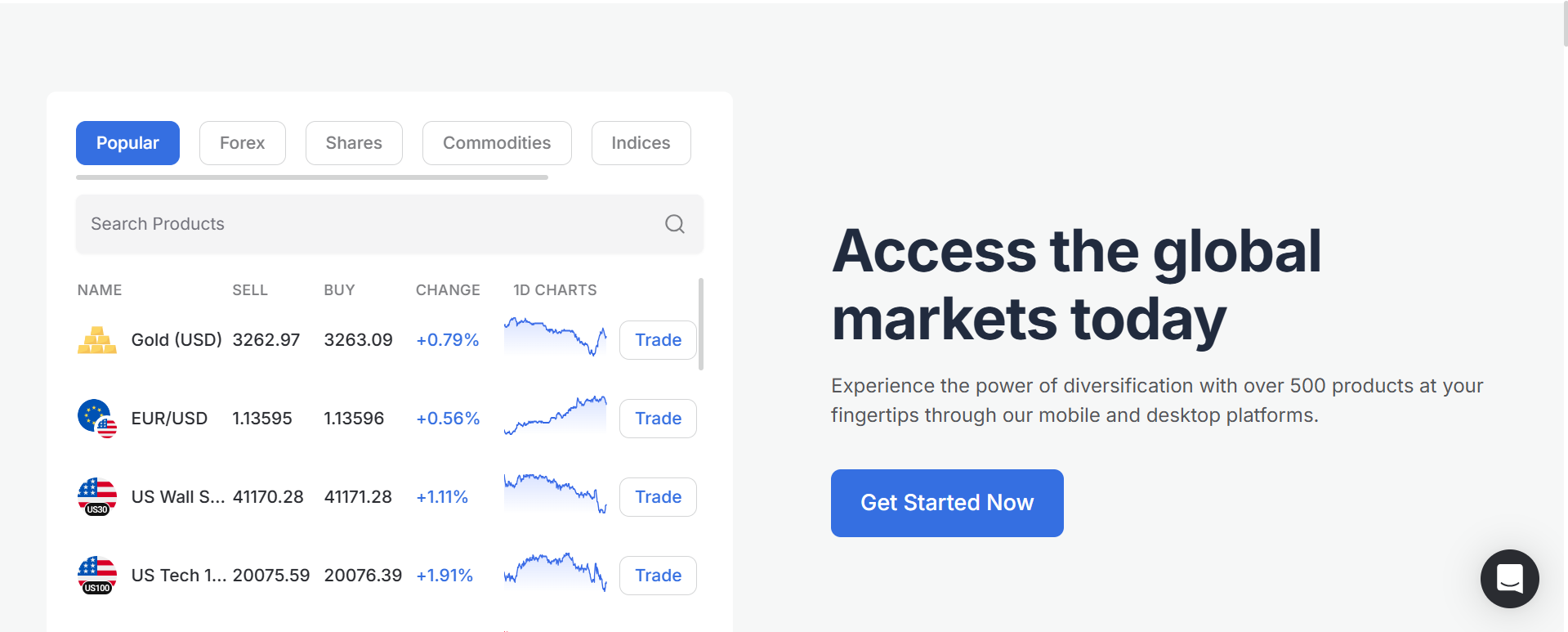Trade EUR/USD
Viewport: 1568px width, 632px height.
pyautogui.click(x=657, y=418)
